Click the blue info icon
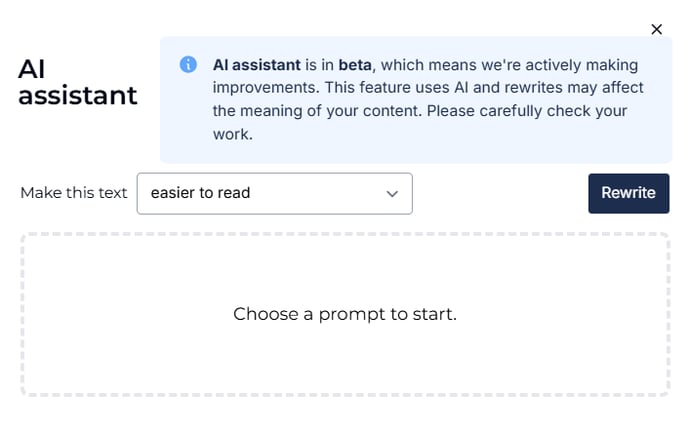The image size is (688, 432). coord(188,64)
